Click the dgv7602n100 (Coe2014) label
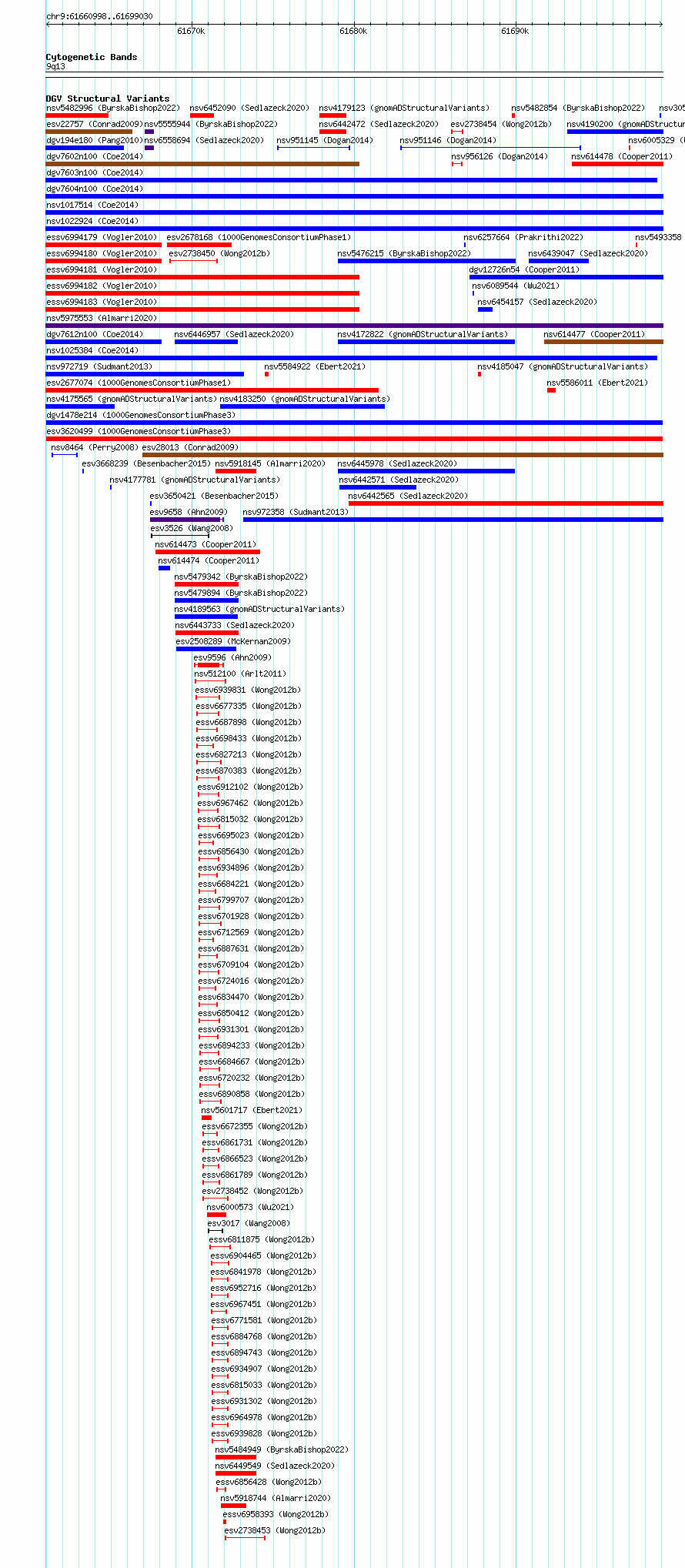Screen dimensions: 685x1568 (x=95, y=157)
